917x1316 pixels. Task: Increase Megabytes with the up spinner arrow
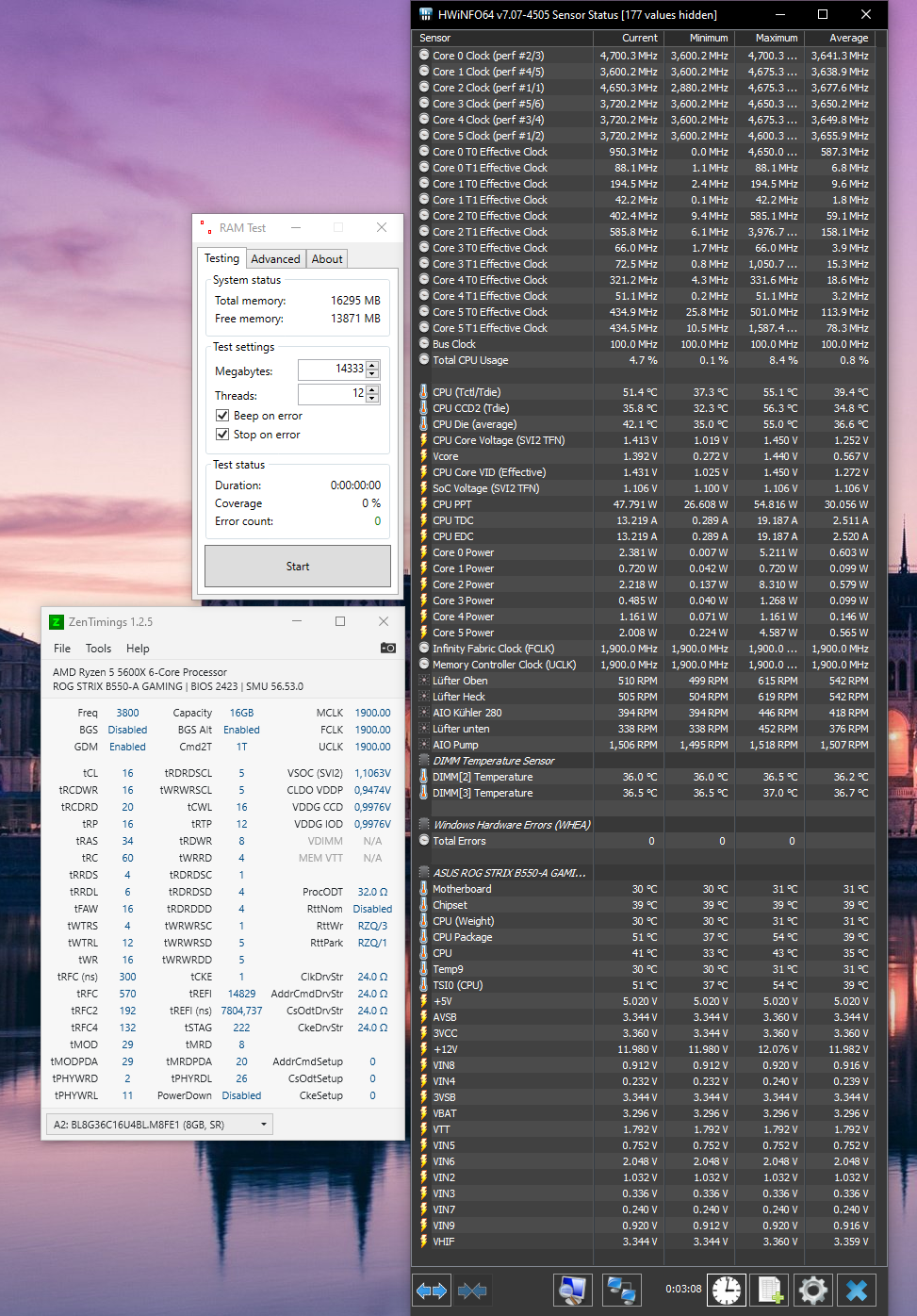tap(372, 365)
